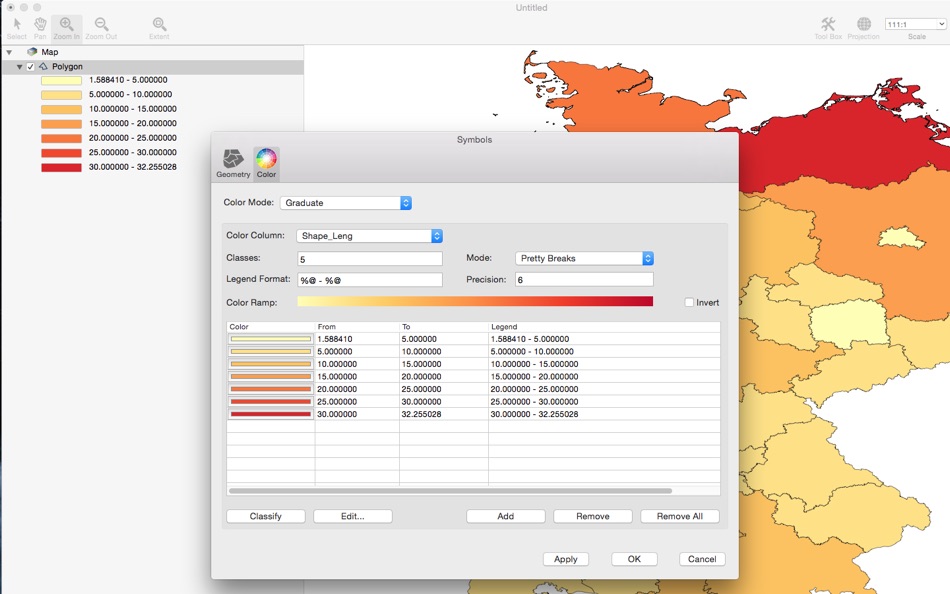
Task: Click the Add button
Action: pos(505,516)
